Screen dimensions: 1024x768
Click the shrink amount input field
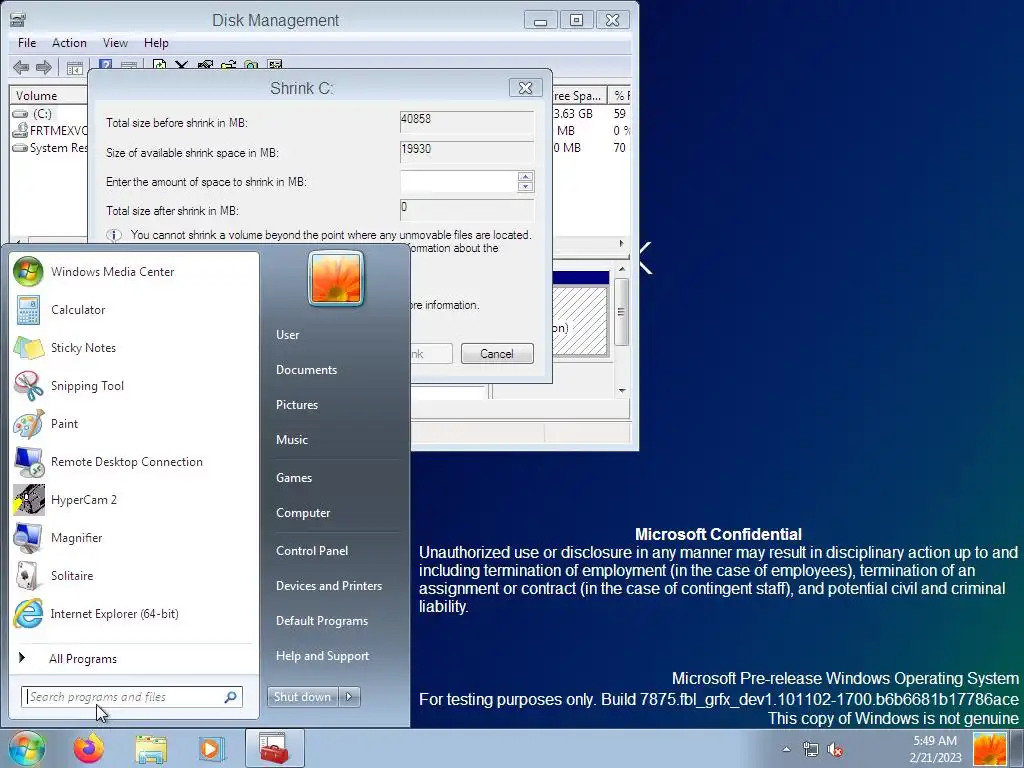point(458,182)
